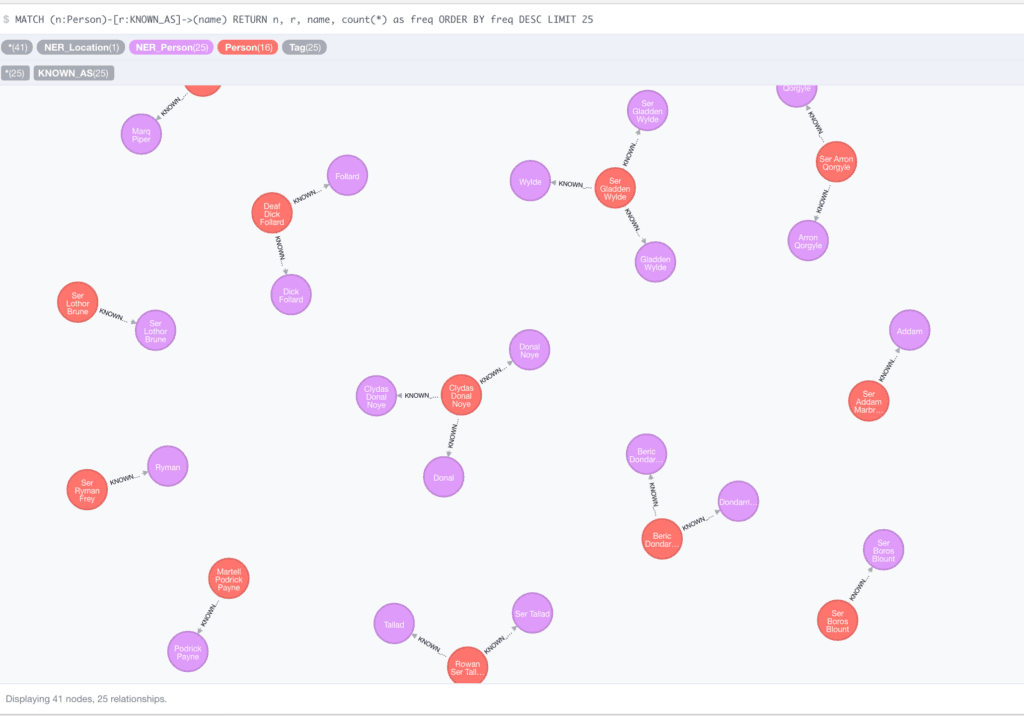Select the red Ser Ryman Frey node
Viewport: 1024px width, 716px height.
point(87,490)
